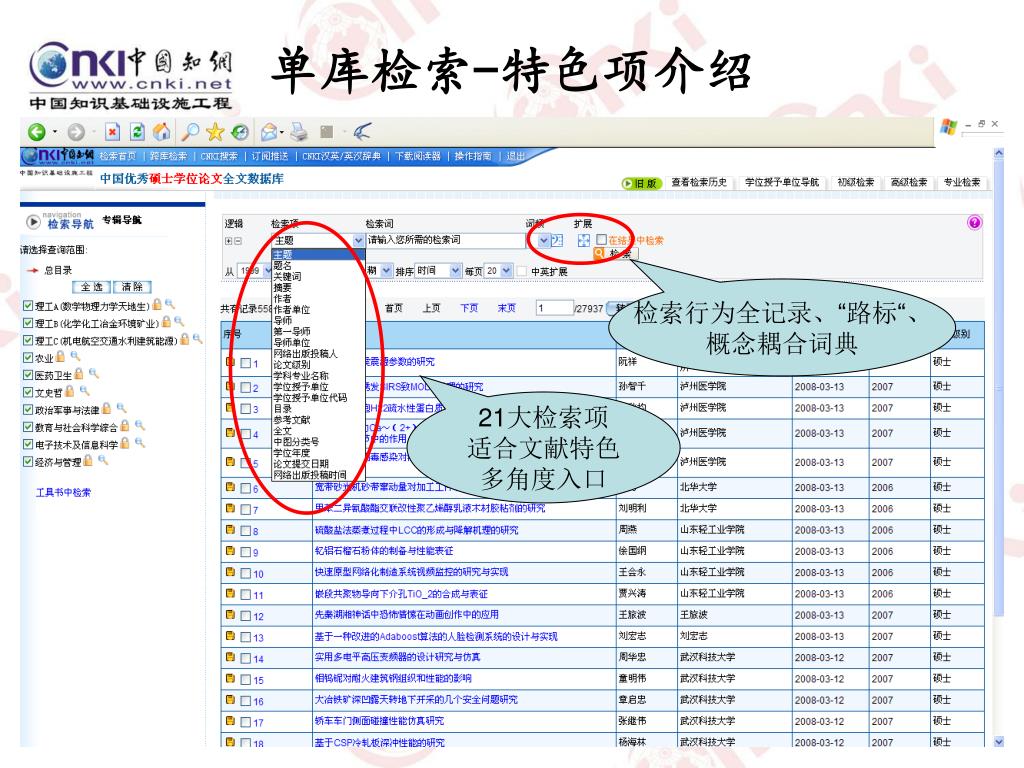Open the 排序 时间 dropdown

pyautogui.click(x=438, y=270)
